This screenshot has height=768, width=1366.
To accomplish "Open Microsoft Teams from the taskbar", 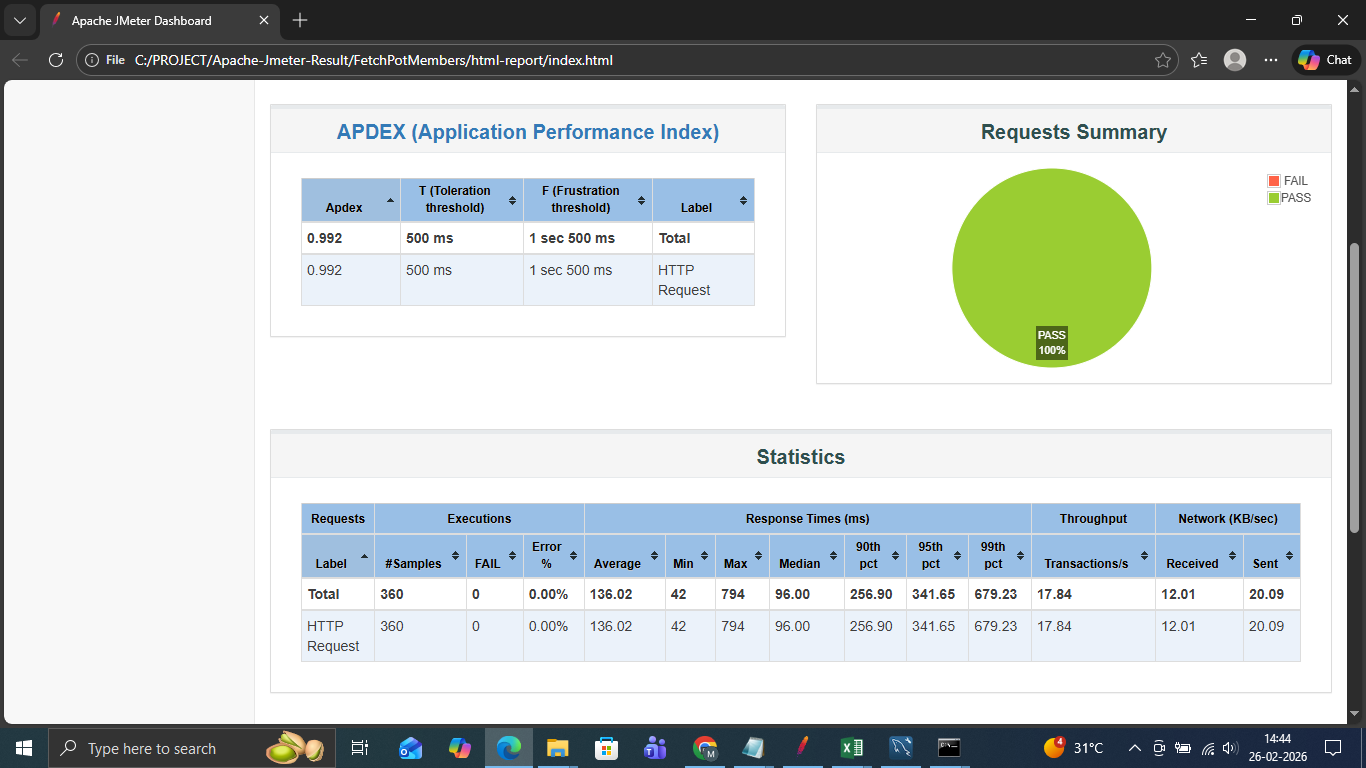I will (656, 747).
